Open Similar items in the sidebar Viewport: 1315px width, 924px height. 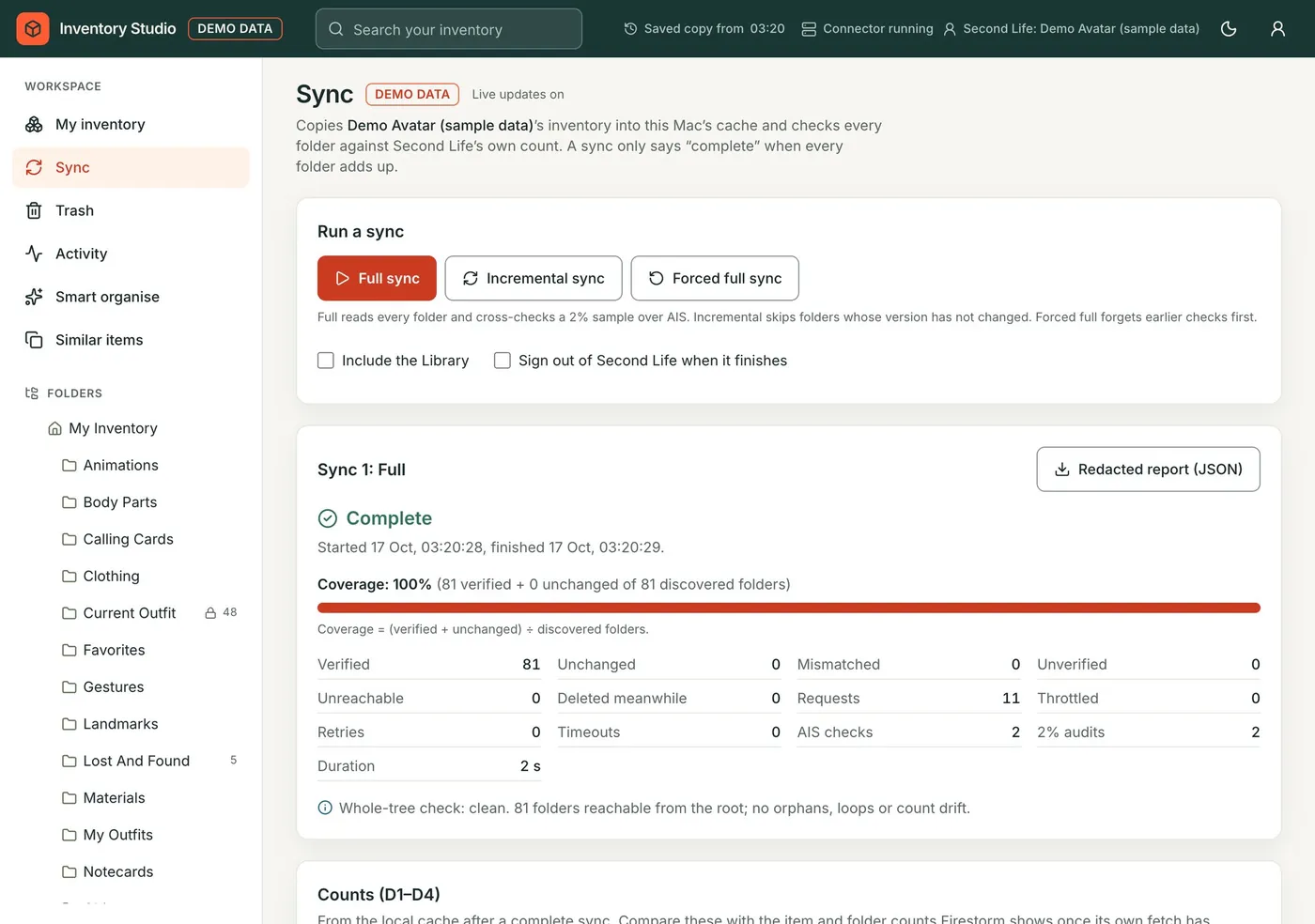tap(131, 340)
